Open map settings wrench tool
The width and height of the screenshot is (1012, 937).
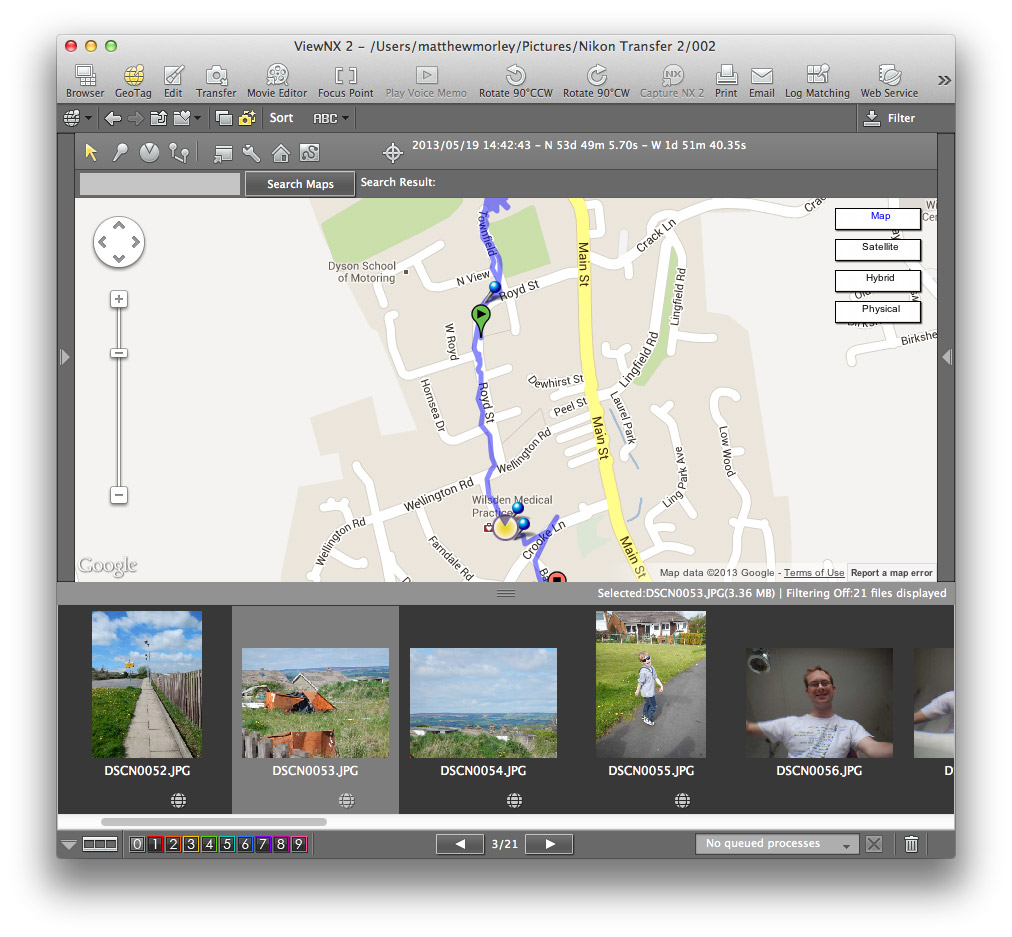pyautogui.click(x=252, y=154)
